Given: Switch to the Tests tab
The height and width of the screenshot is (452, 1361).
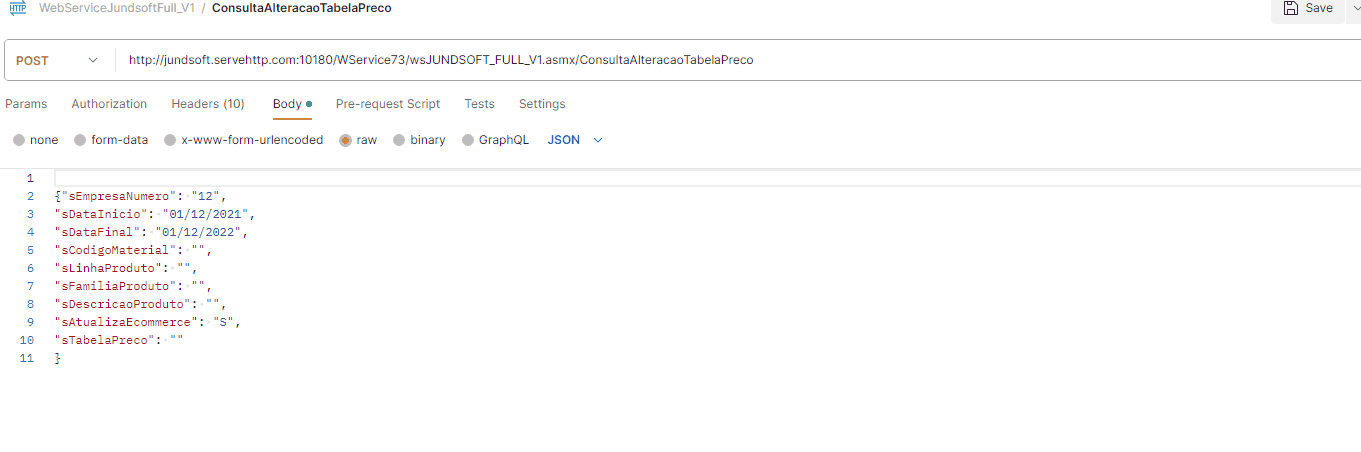Looking at the screenshot, I should coord(479,104).
